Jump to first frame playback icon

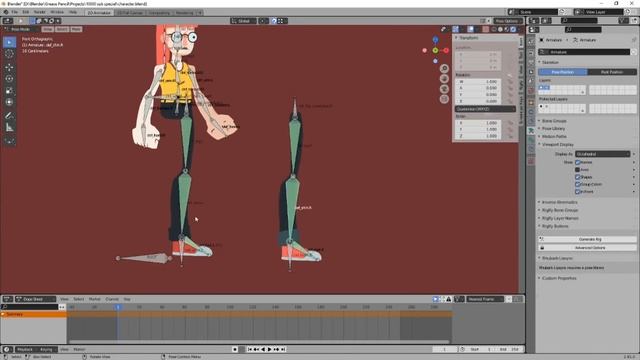coord(250,349)
